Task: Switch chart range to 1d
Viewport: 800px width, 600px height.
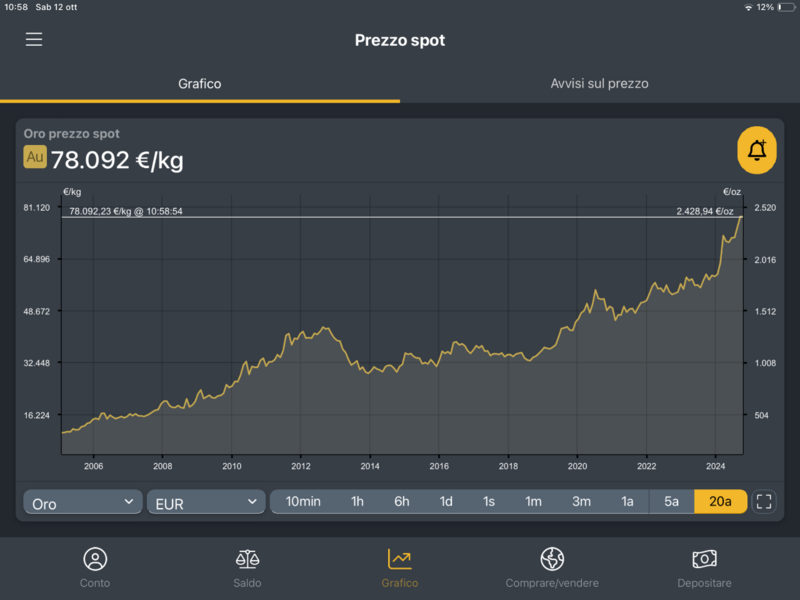Action: (446, 502)
